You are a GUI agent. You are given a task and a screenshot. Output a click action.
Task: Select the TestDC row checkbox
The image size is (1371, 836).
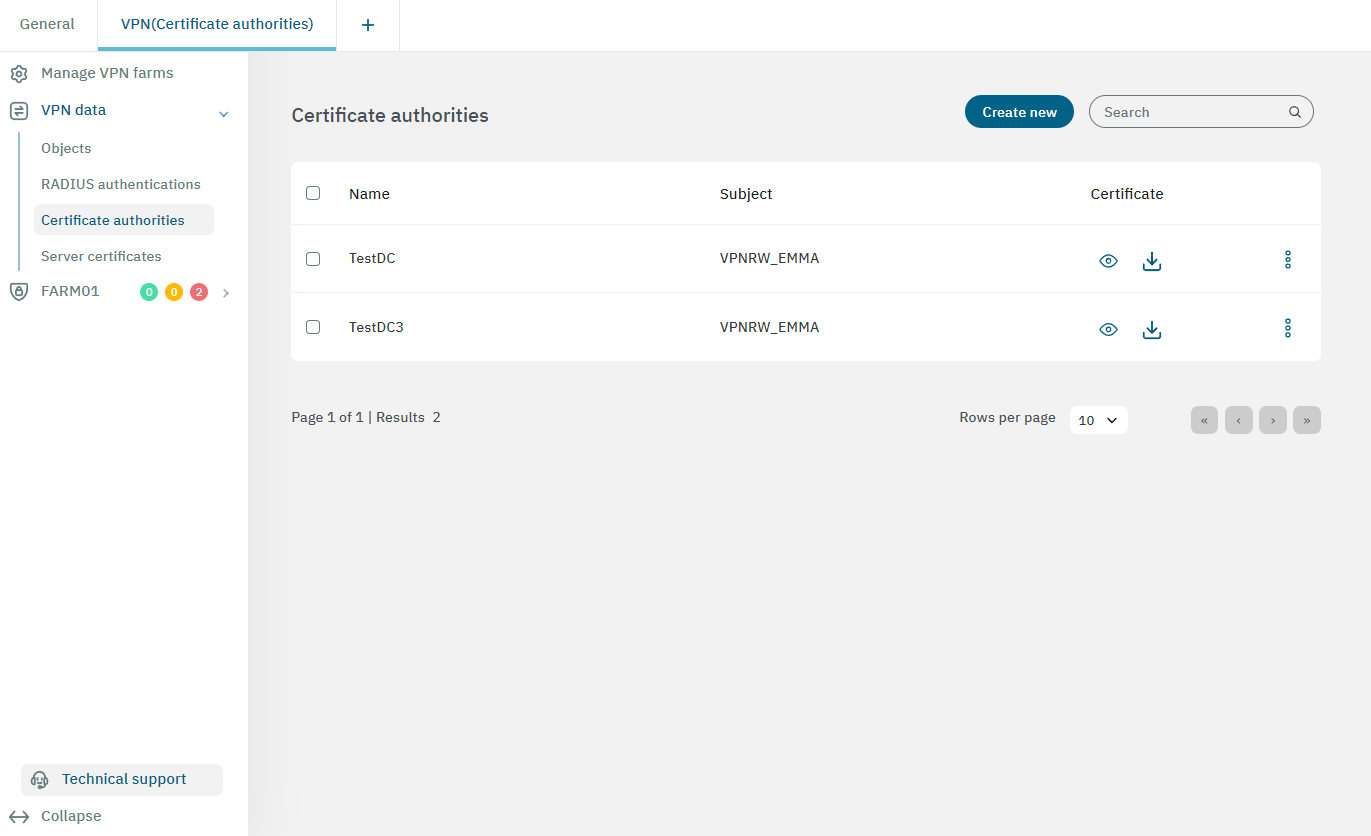[x=313, y=259]
